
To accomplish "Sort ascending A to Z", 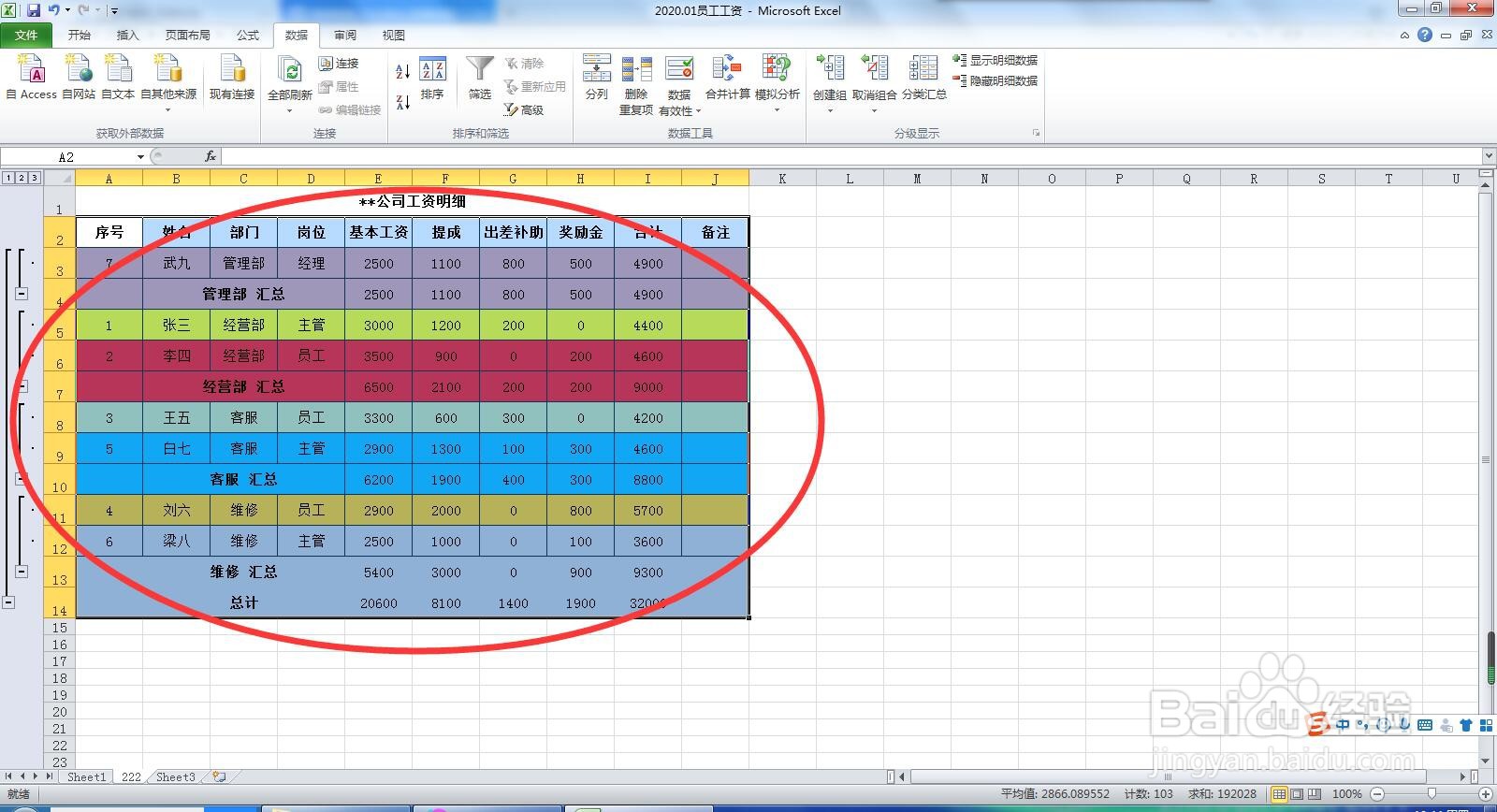I will (402, 71).
